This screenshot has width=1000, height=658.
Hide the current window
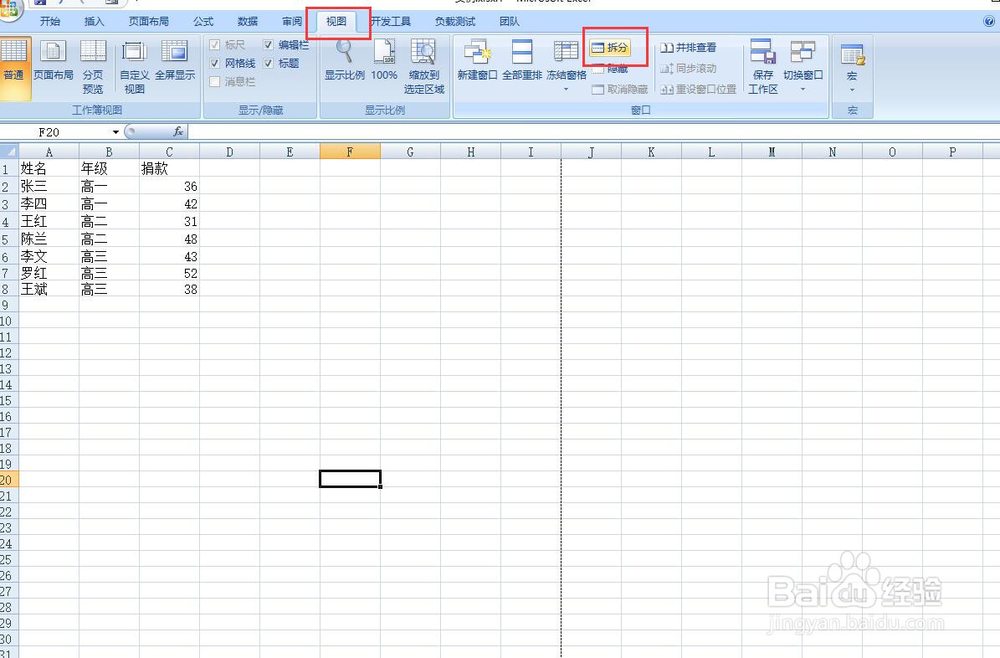(610, 68)
